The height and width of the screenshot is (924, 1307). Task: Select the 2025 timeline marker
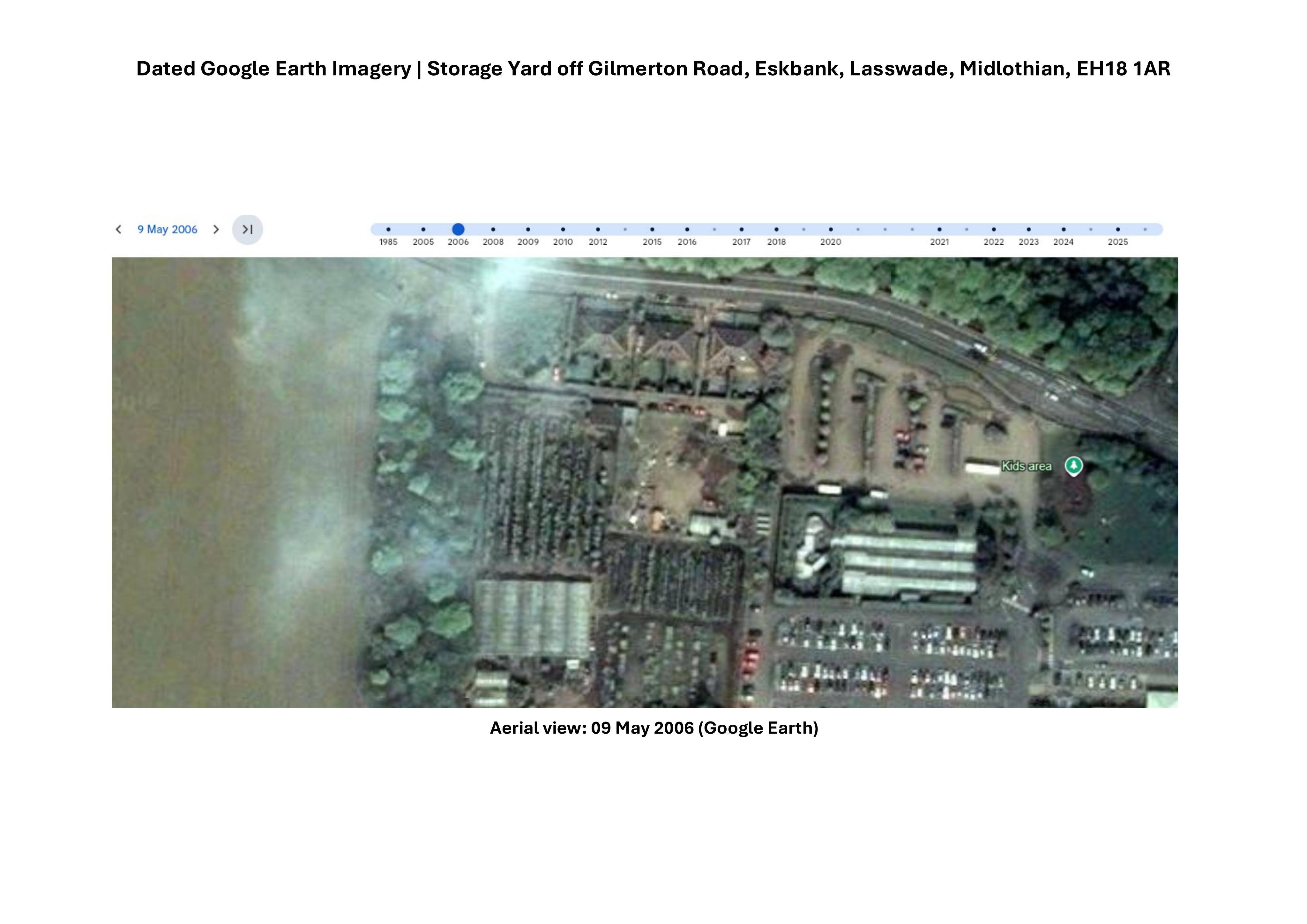pyautogui.click(x=1118, y=229)
